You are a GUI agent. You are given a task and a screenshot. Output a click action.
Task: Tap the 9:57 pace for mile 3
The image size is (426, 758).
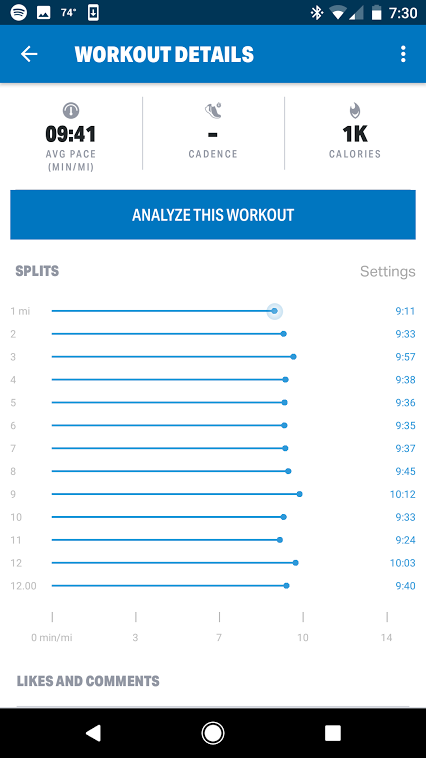(405, 357)
